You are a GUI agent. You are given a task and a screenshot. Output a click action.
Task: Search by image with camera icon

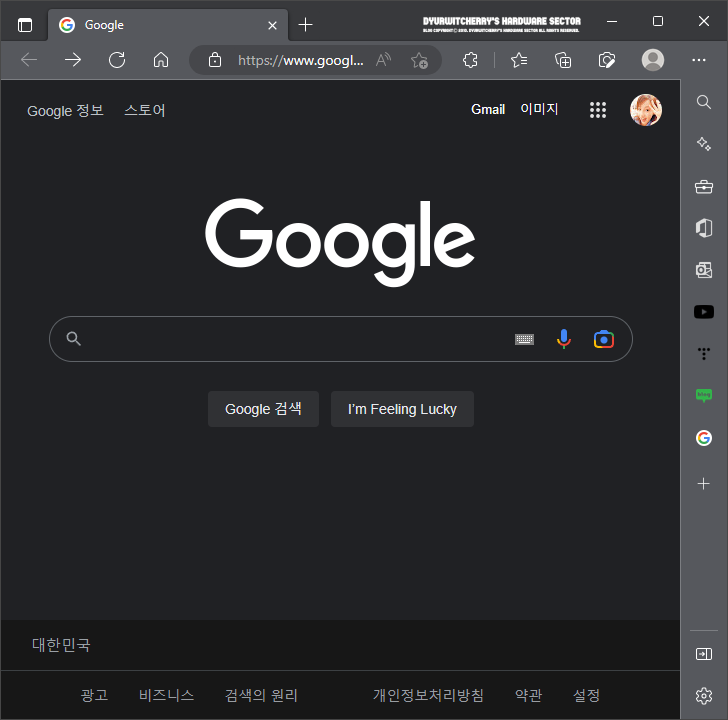coord(604,339)
